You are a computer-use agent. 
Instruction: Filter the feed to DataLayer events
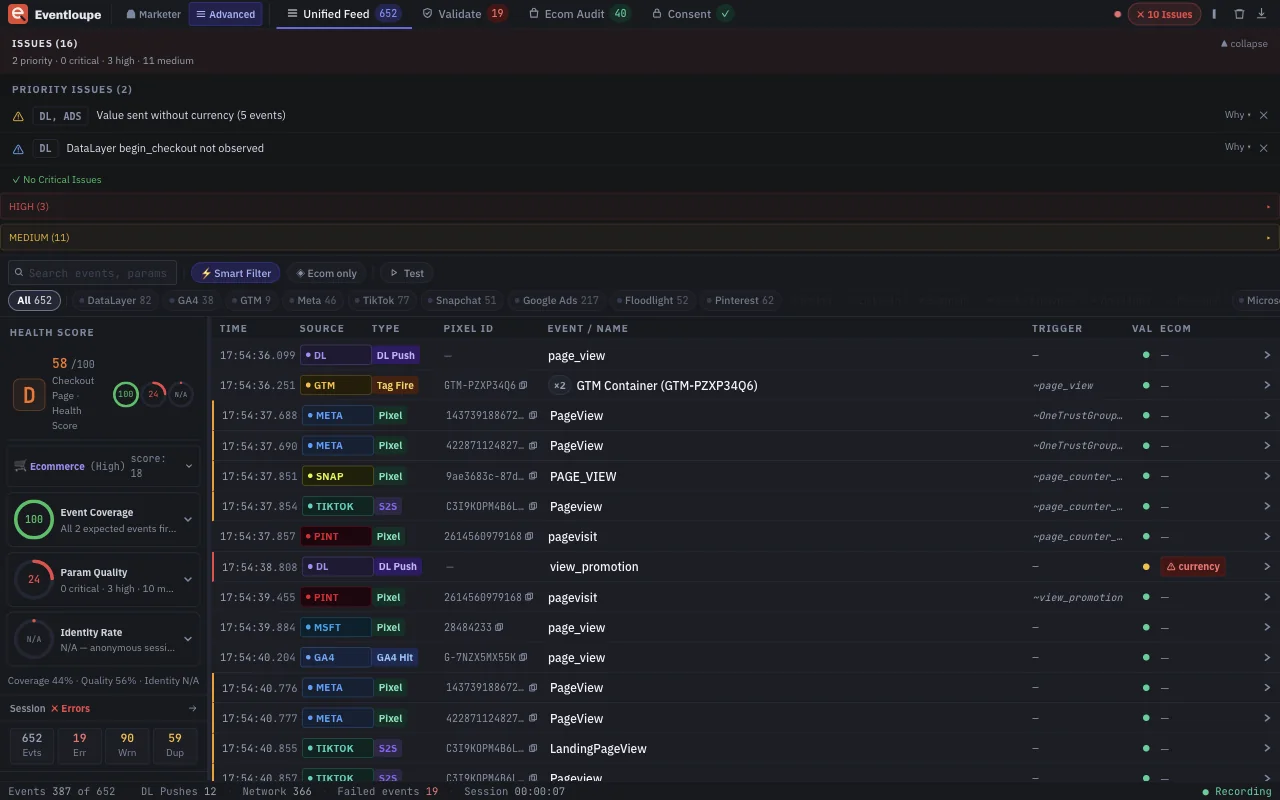[x=115, y=300]
